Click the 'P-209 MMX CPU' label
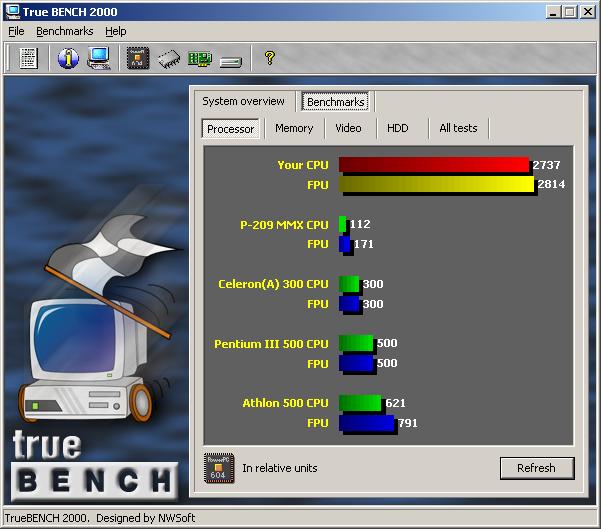This screenshot has height=529, width=601. [284, 225]
